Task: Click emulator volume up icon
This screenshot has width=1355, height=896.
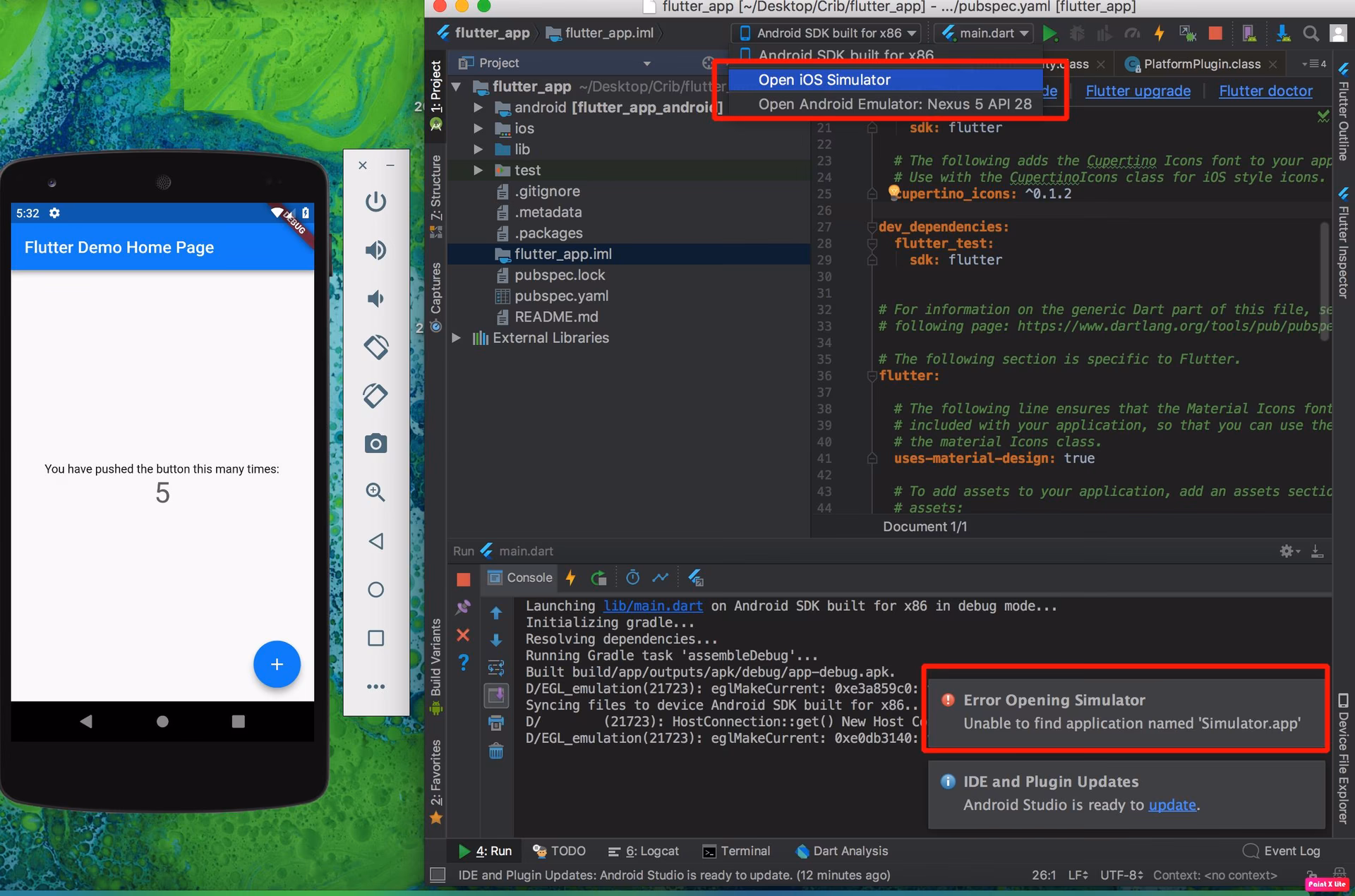Action: coord(375,250)
